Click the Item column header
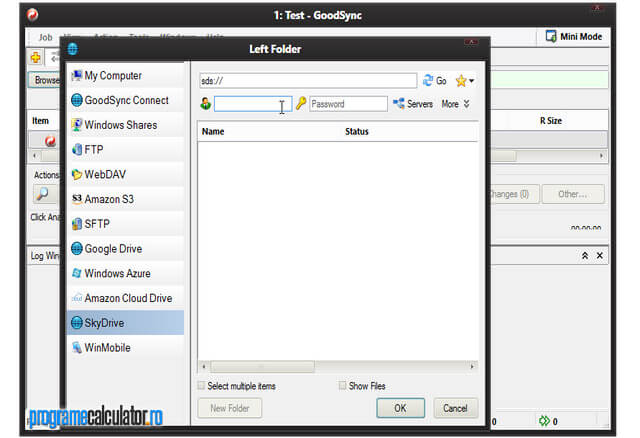The width and height of the screenshot is (640, 438). [40, 121]
